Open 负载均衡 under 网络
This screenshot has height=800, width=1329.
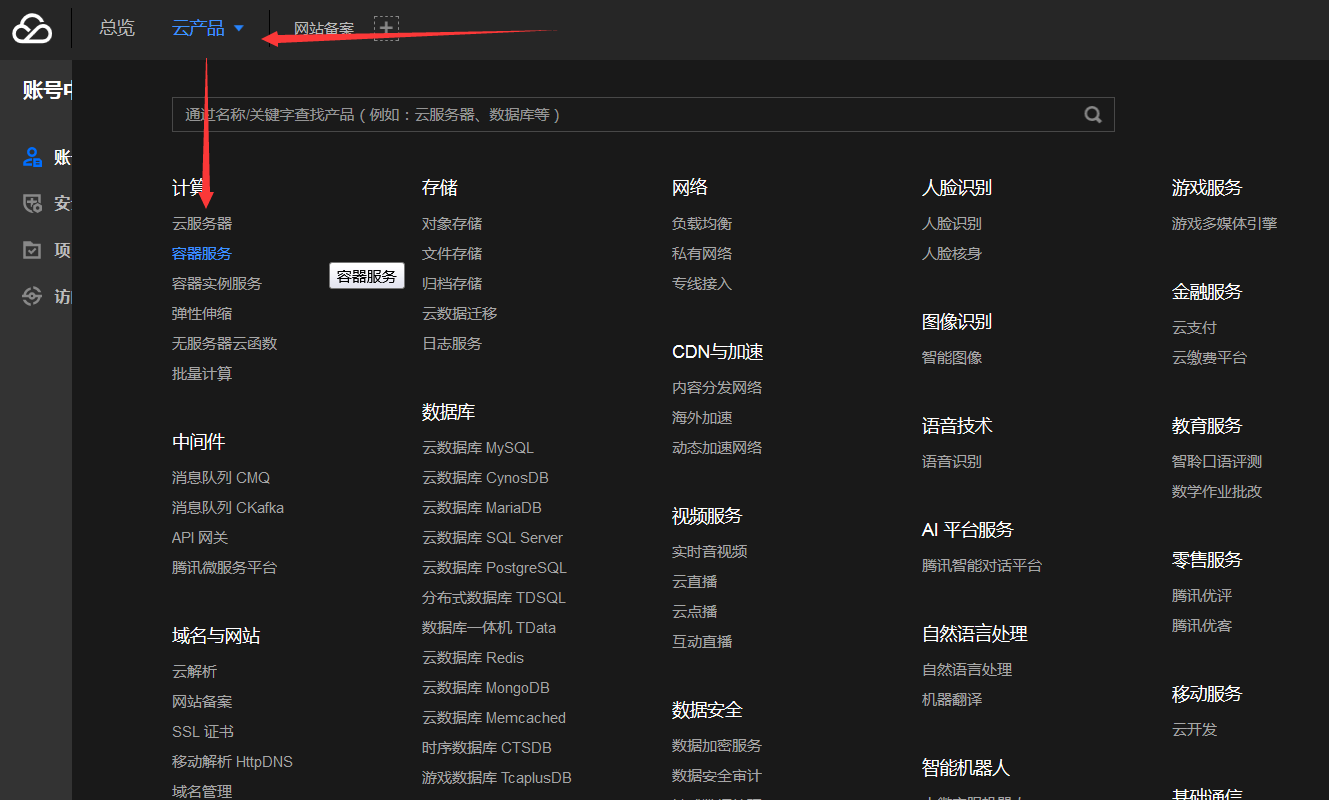[702, 223]
